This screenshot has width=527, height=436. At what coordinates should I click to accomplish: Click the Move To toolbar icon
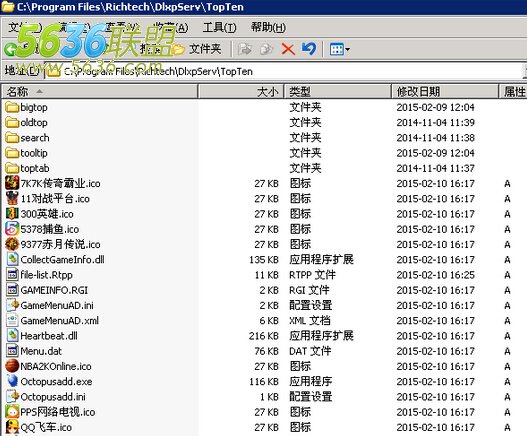click(x=245, y=49)
